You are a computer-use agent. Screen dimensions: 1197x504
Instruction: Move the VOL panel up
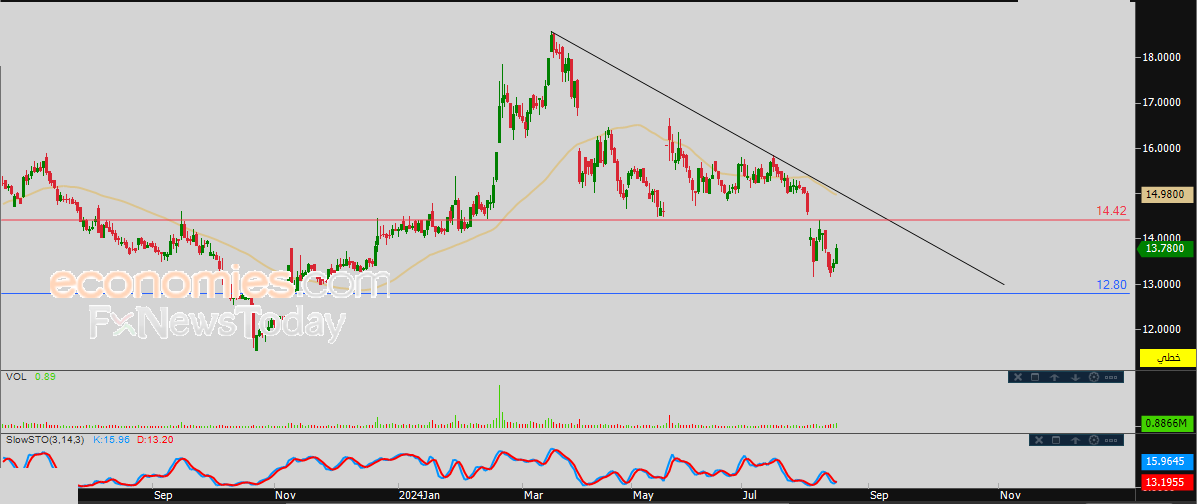(1054, 376)
